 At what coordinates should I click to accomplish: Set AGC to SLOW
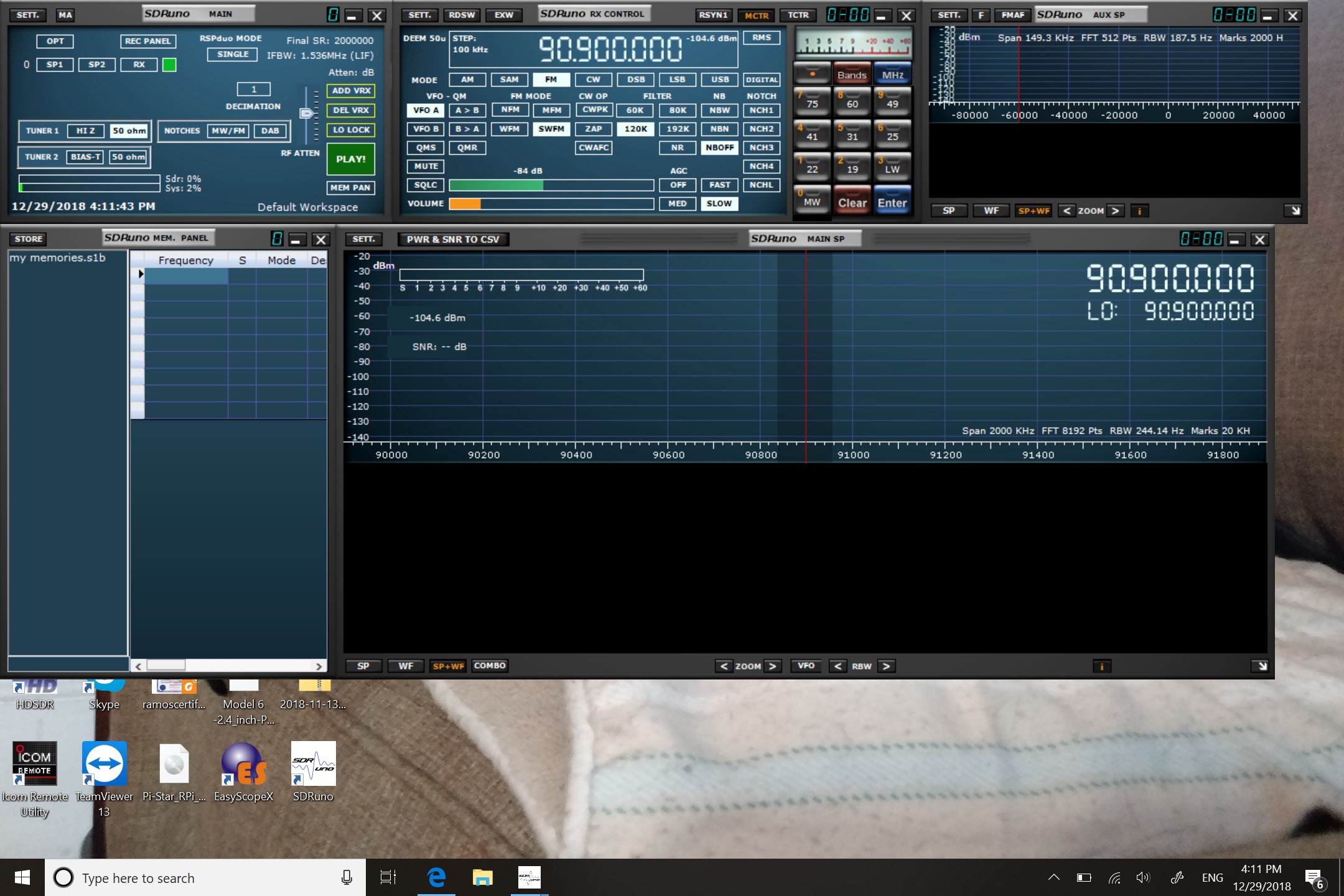pos(719,204)
